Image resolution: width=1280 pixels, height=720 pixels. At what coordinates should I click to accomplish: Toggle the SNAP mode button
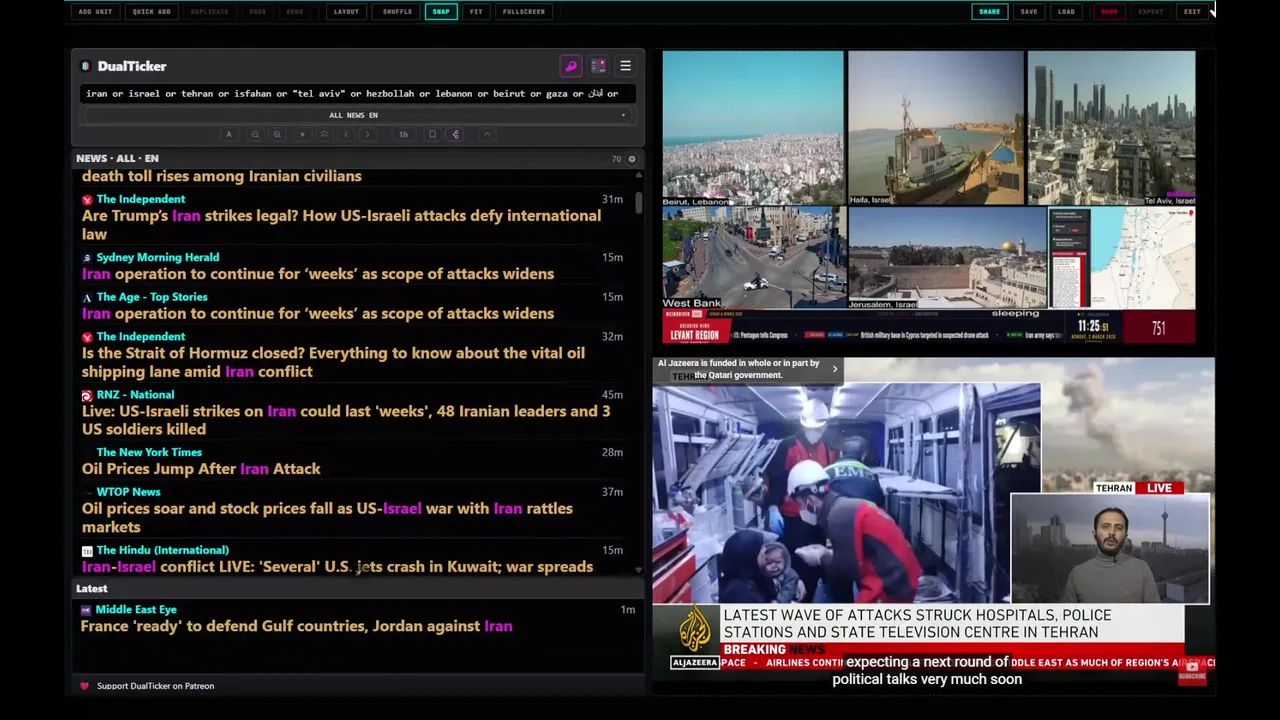pyautogui.click(x=441, y=12)
